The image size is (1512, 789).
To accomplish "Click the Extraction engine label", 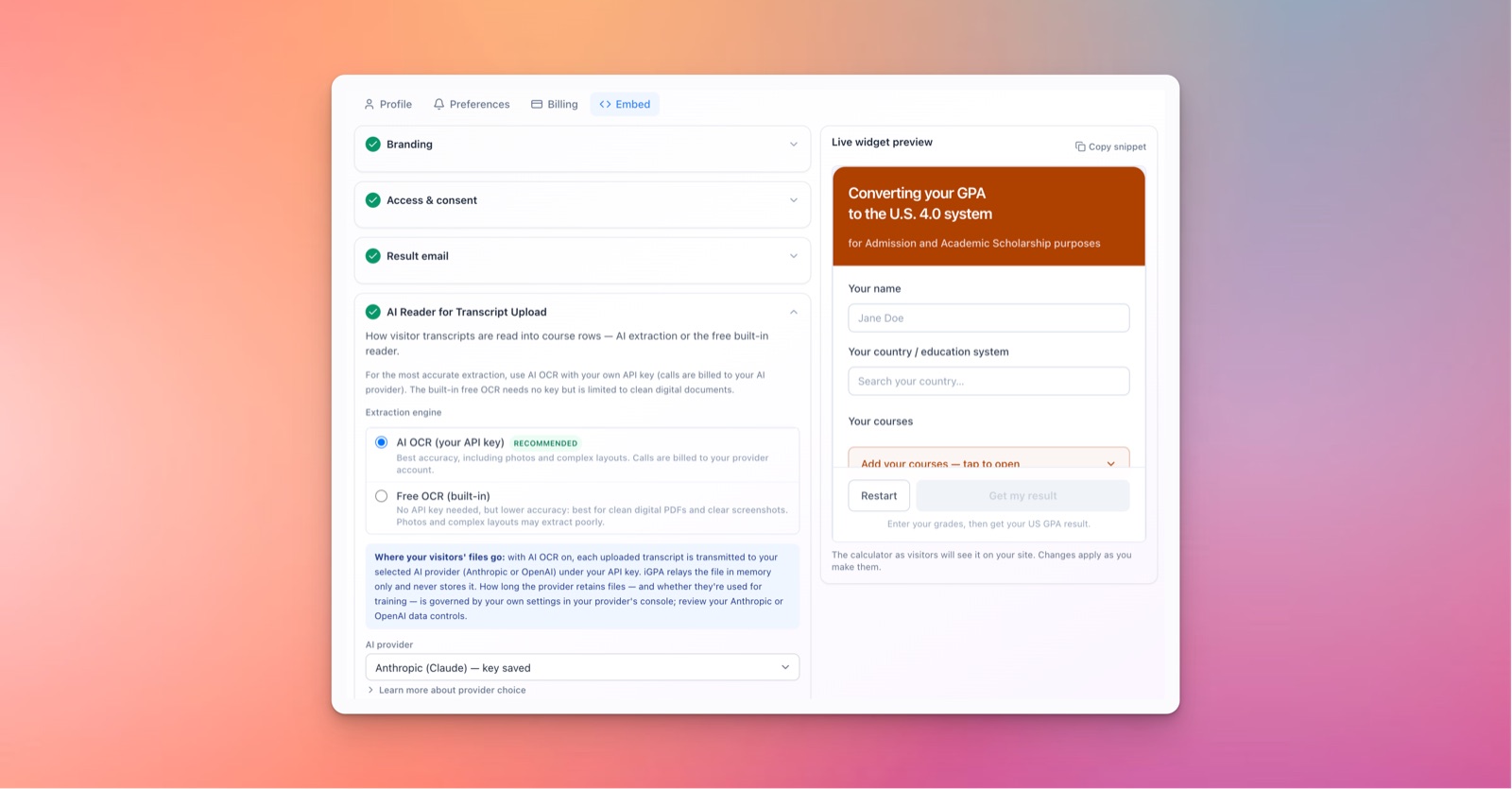I will (x=404, y=412).
